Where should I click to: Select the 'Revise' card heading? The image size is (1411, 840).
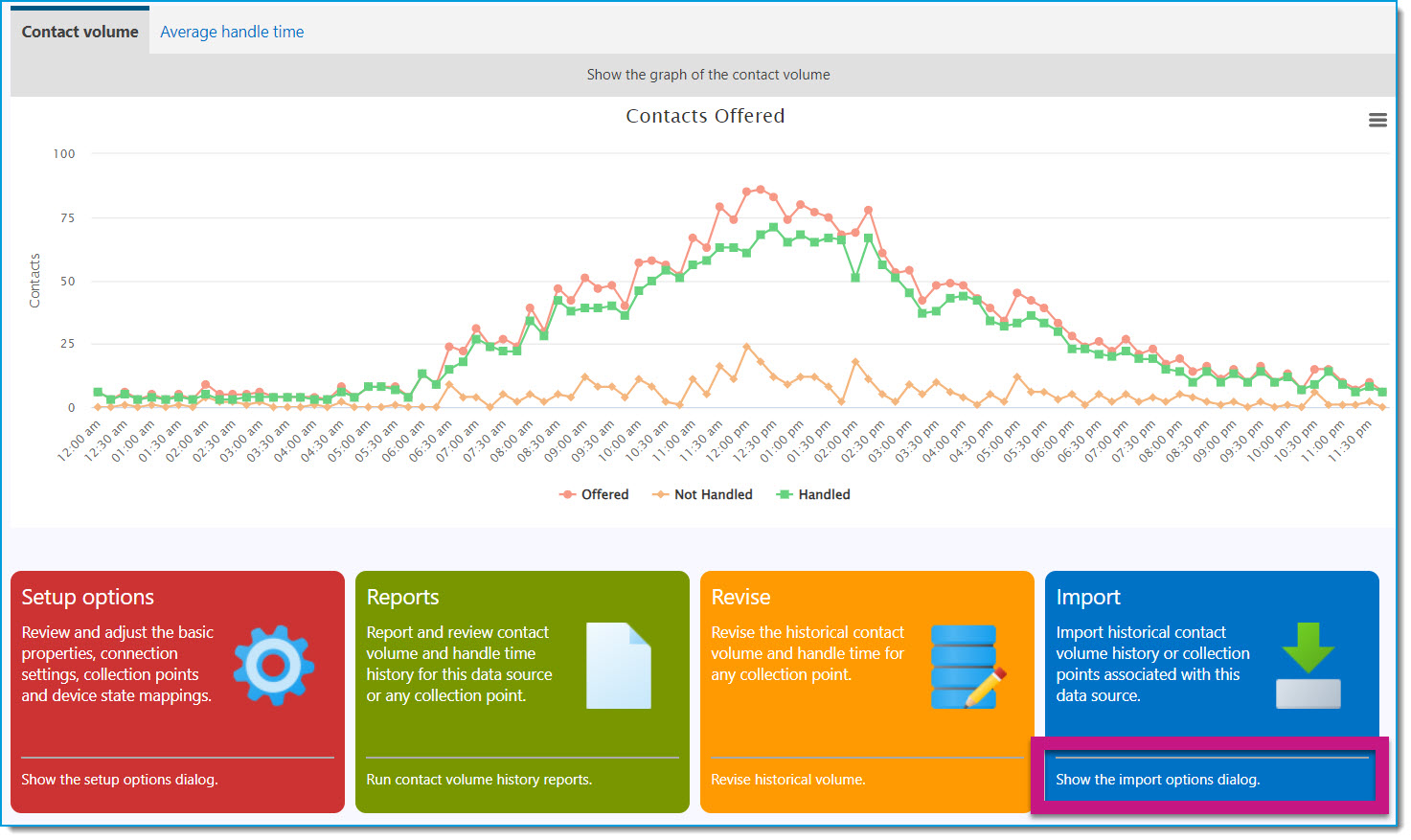740,597
